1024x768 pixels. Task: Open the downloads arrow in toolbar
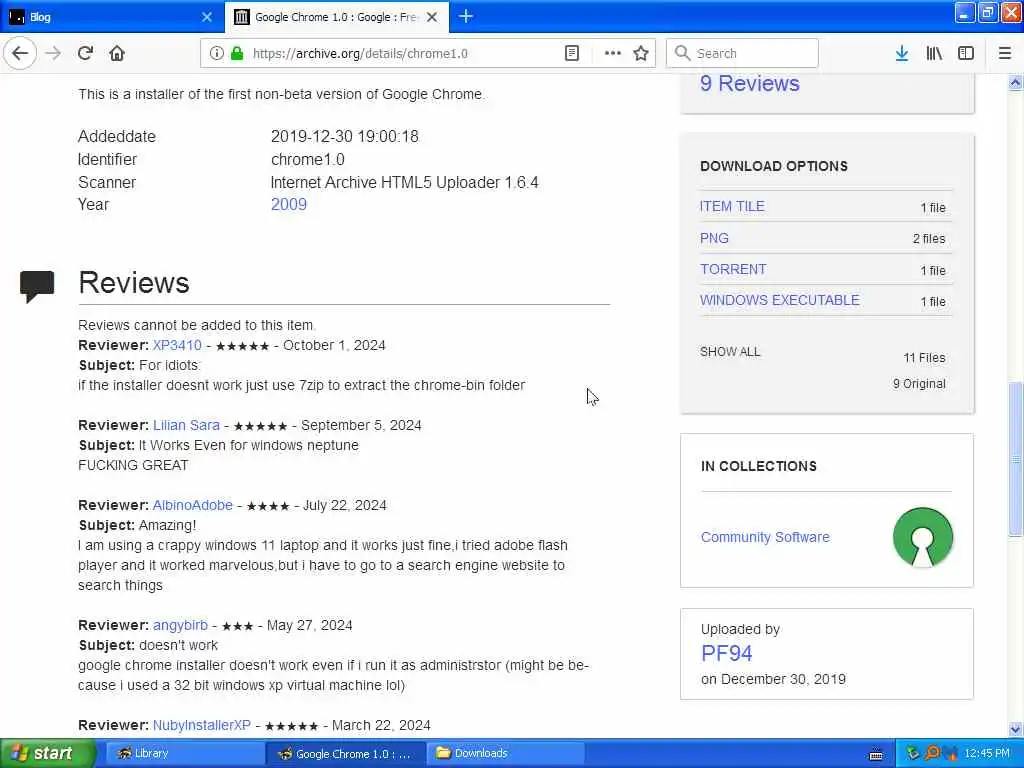tap(902, 54)
